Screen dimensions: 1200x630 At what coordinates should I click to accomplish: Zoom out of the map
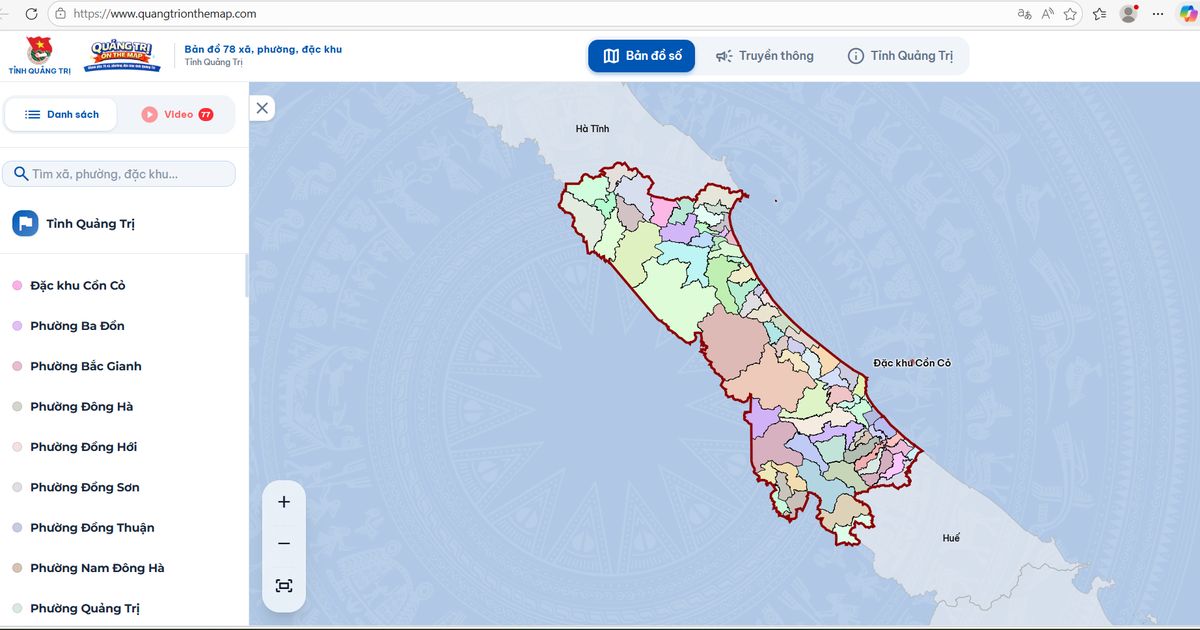284,544
